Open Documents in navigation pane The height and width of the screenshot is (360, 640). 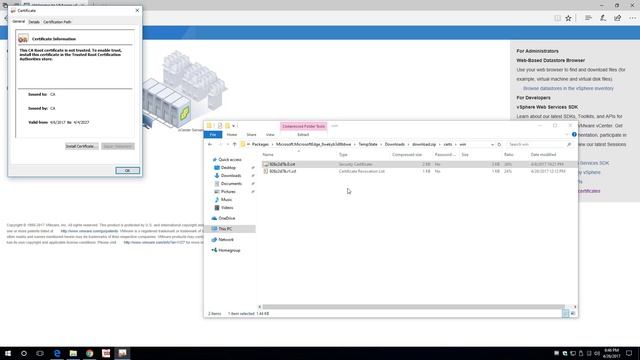231,184
